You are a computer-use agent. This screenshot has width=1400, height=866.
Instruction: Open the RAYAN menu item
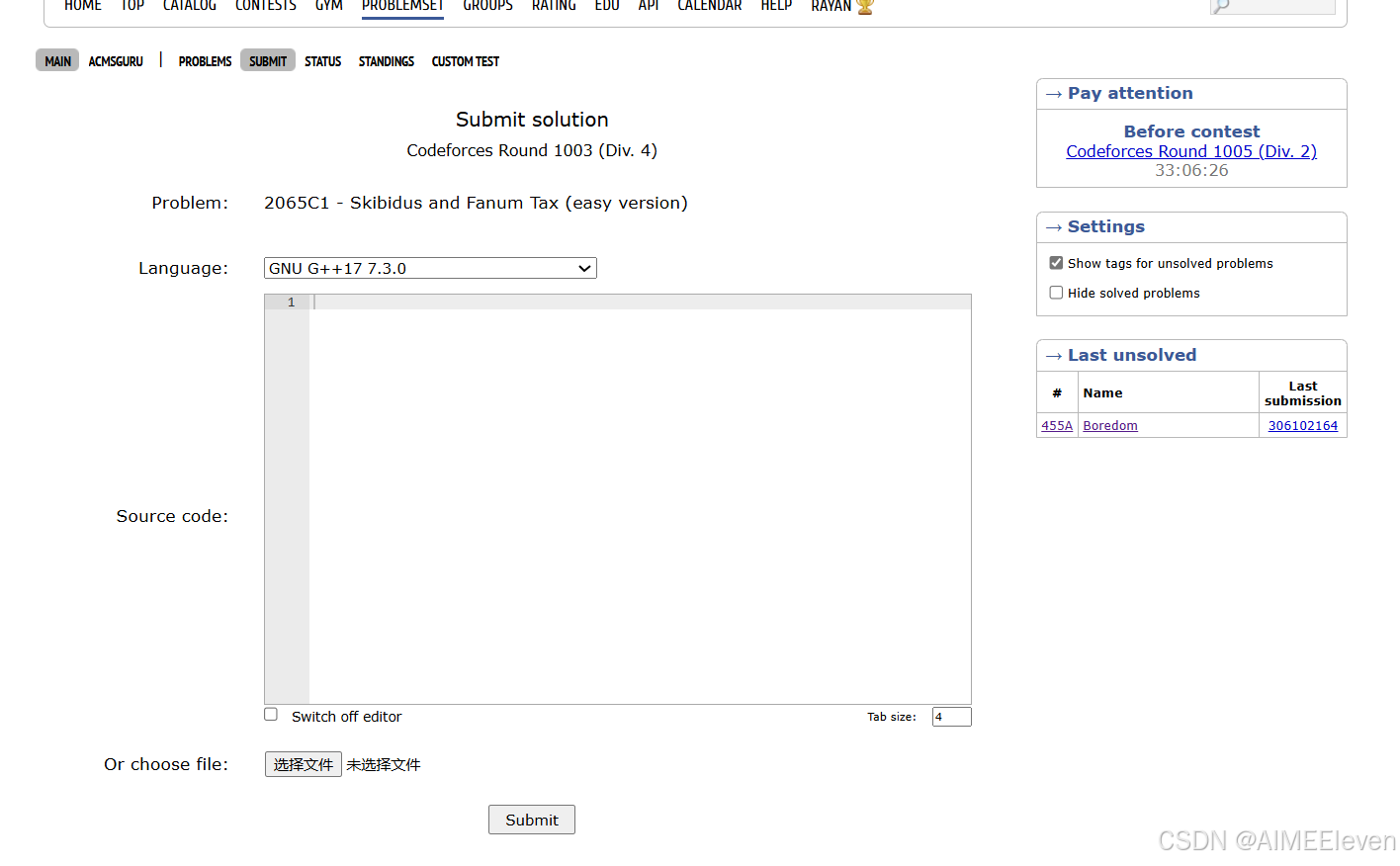click(831, 6)
